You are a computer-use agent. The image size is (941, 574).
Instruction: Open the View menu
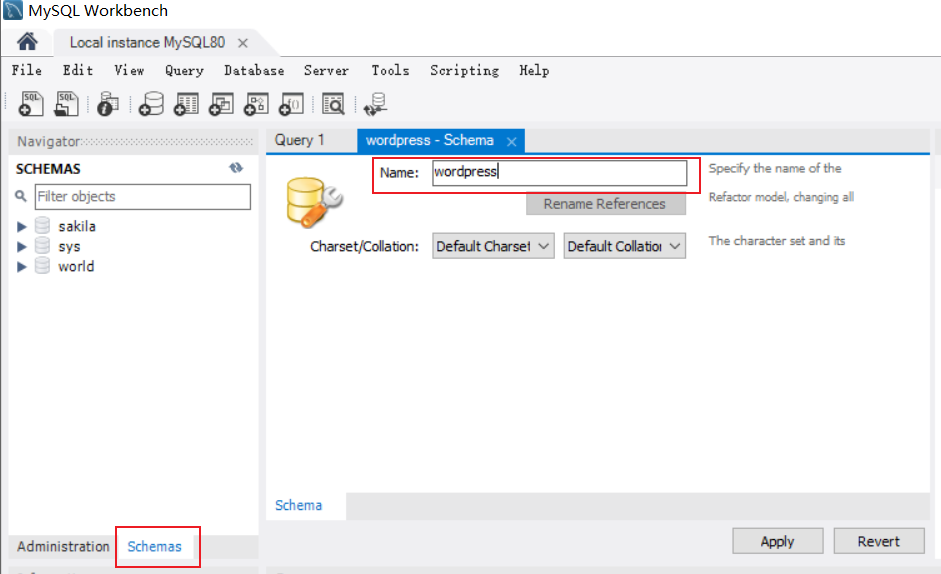tap(129, 70)
